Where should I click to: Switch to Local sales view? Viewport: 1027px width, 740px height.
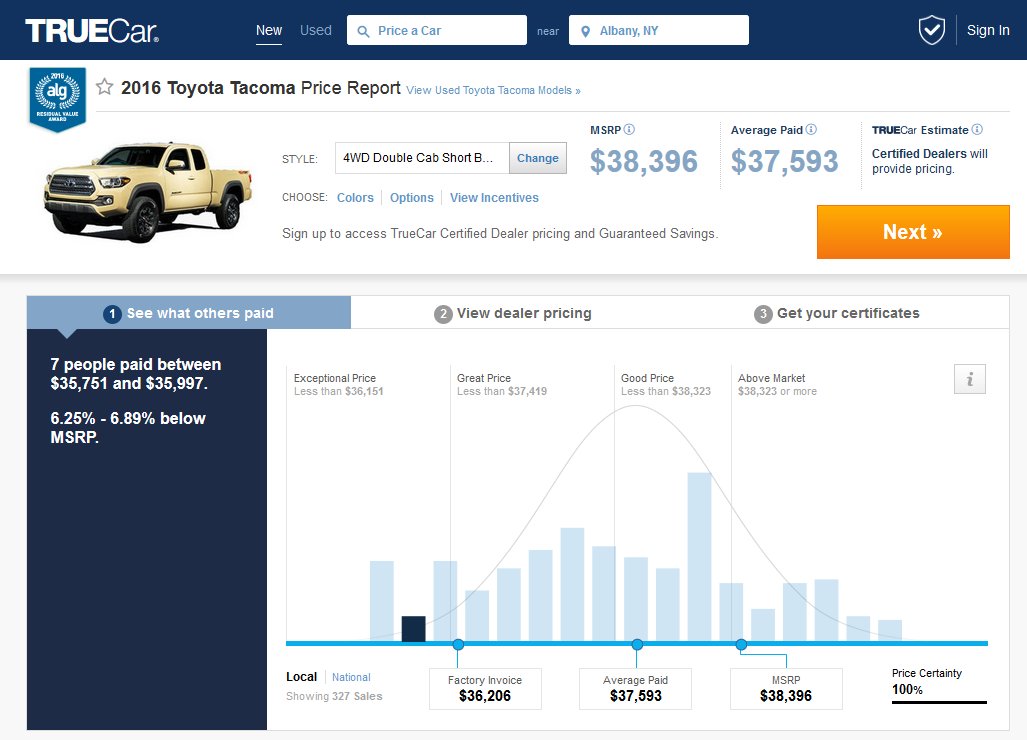pos(301,677)
